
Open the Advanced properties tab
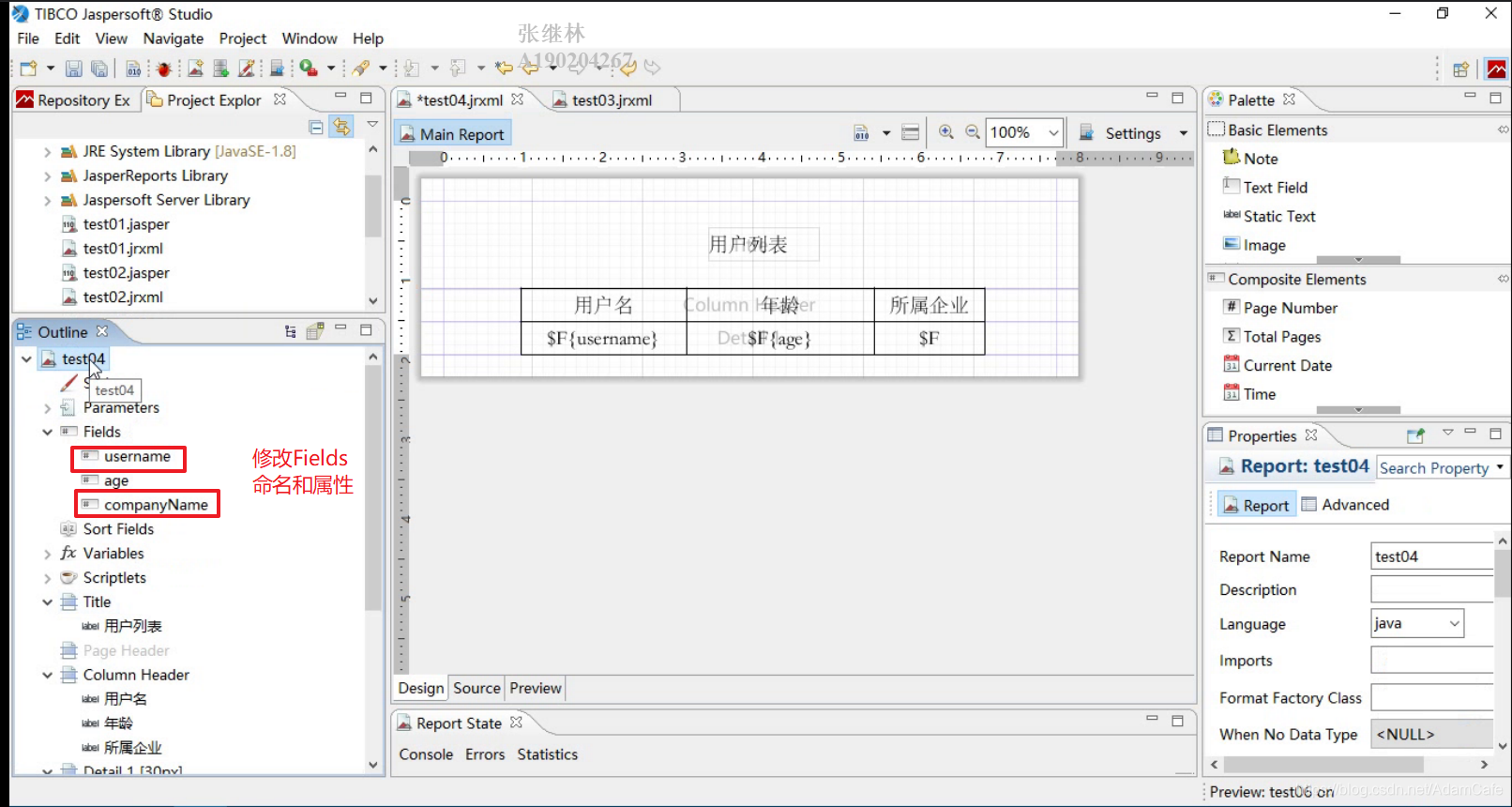click(1345, 505)
